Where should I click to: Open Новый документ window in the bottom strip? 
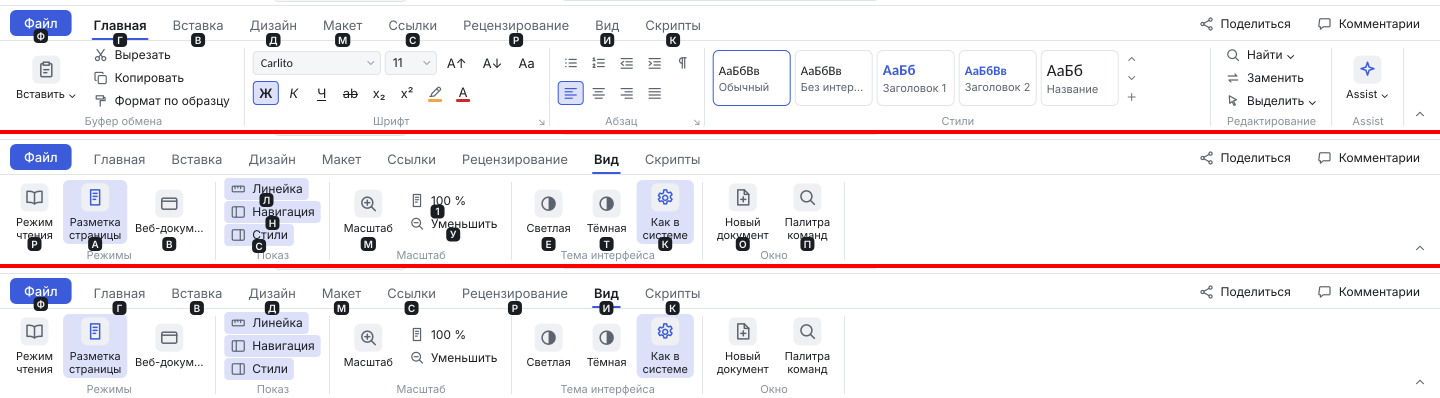pos(742,346)
